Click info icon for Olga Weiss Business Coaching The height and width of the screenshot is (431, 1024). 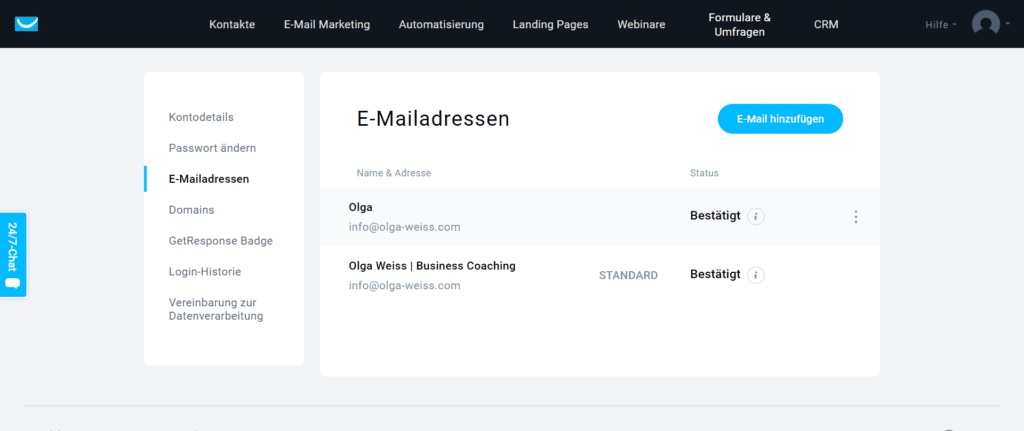(x=756, y=275)
